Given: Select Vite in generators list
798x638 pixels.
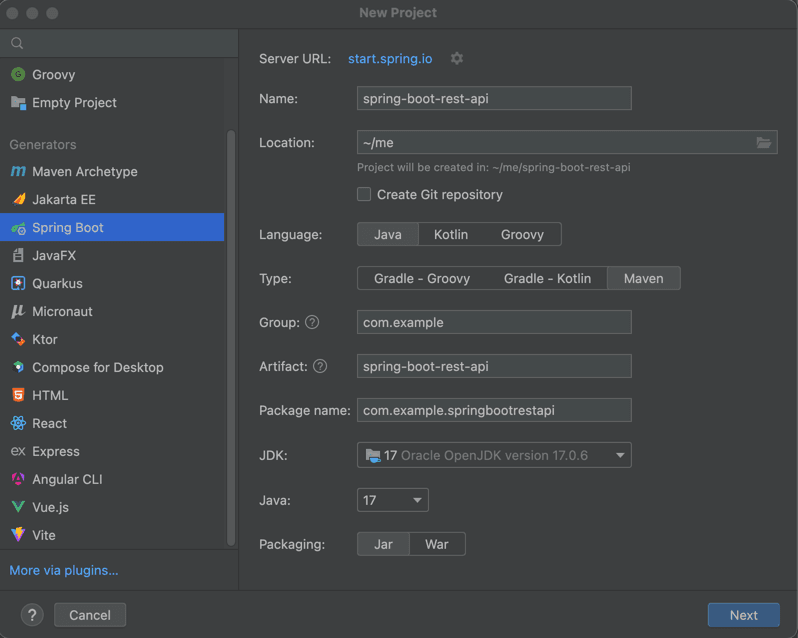Looking at the screenshot, I should point(112,535).
